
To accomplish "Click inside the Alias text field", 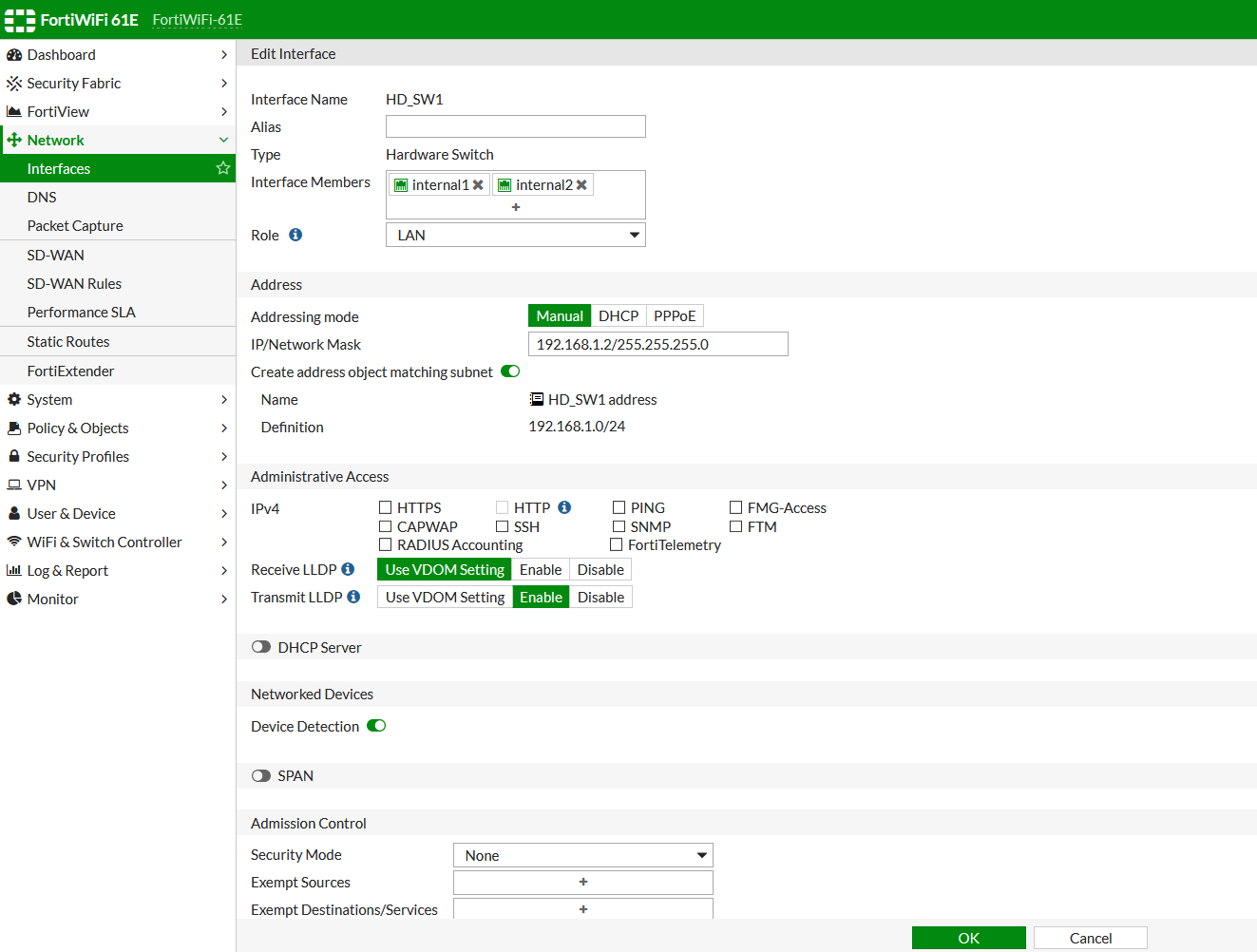I will pos(515,125).
